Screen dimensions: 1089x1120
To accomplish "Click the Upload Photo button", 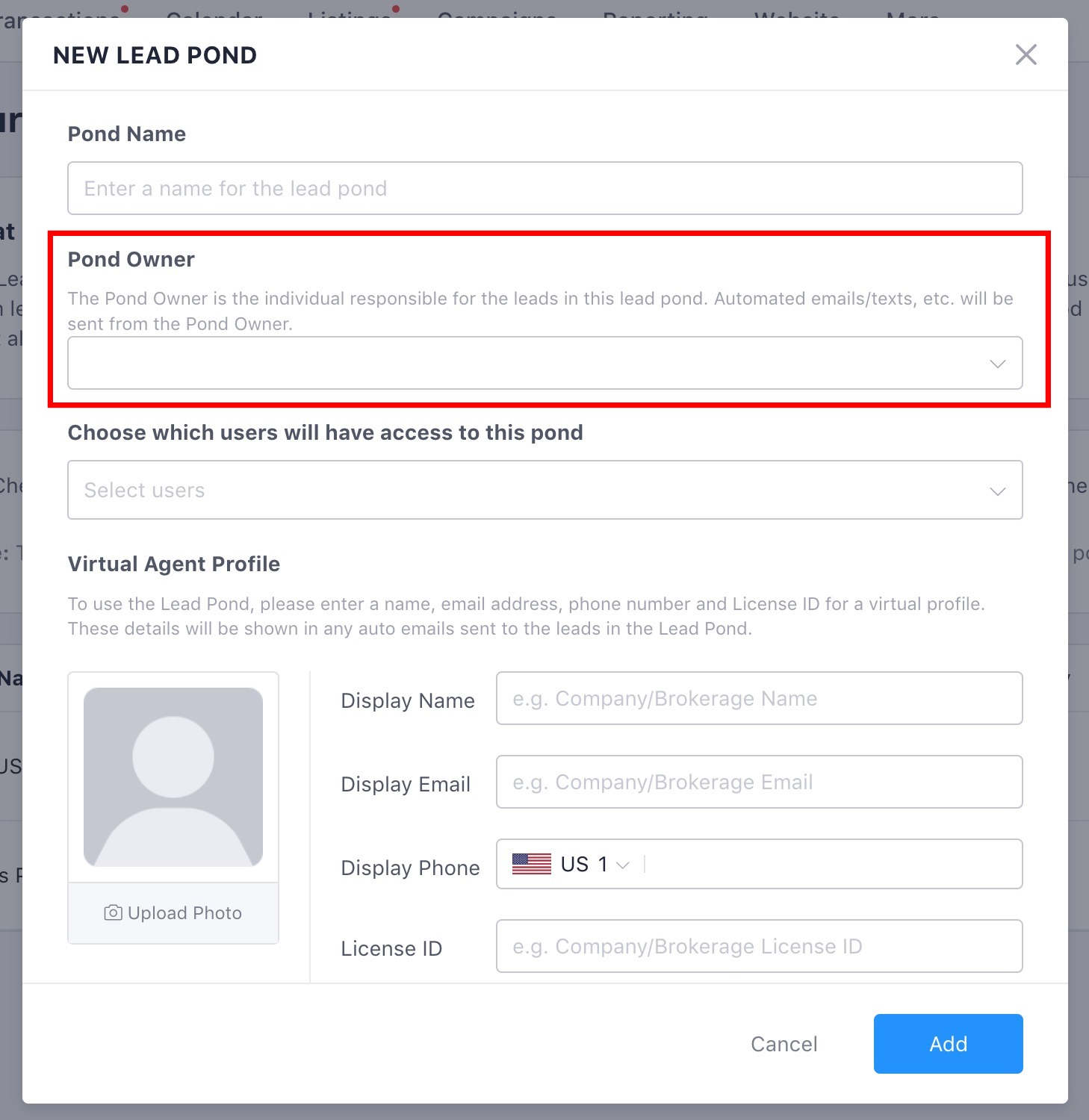I will click(173, 913).
